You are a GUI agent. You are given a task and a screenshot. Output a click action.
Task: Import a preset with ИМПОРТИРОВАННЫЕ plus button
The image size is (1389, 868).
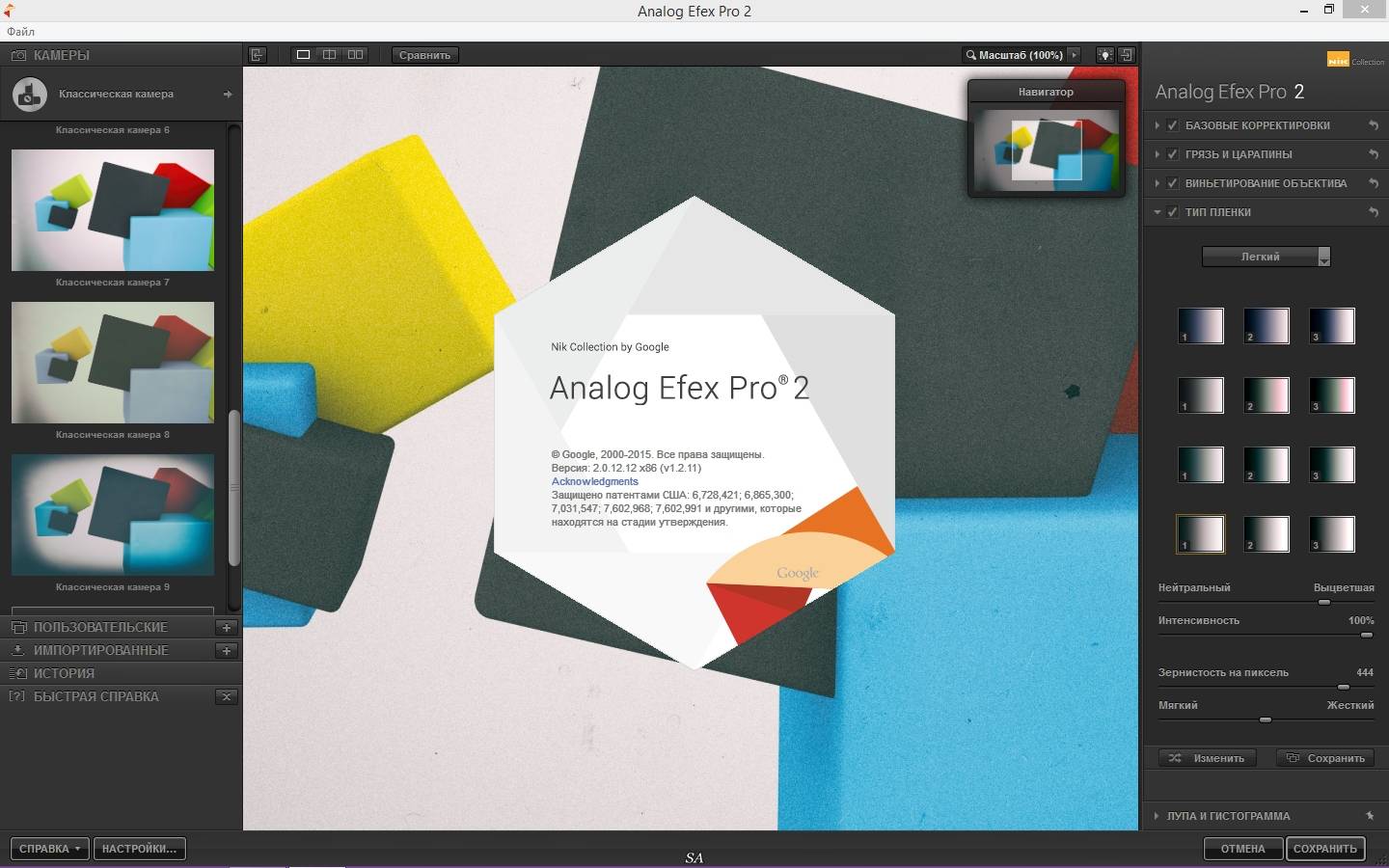(x=227, y=650)
